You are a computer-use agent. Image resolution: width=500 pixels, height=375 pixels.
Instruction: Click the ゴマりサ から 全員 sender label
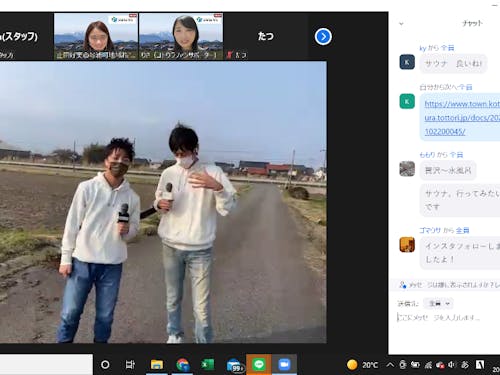pyautogui.click(x=444, y=230)
